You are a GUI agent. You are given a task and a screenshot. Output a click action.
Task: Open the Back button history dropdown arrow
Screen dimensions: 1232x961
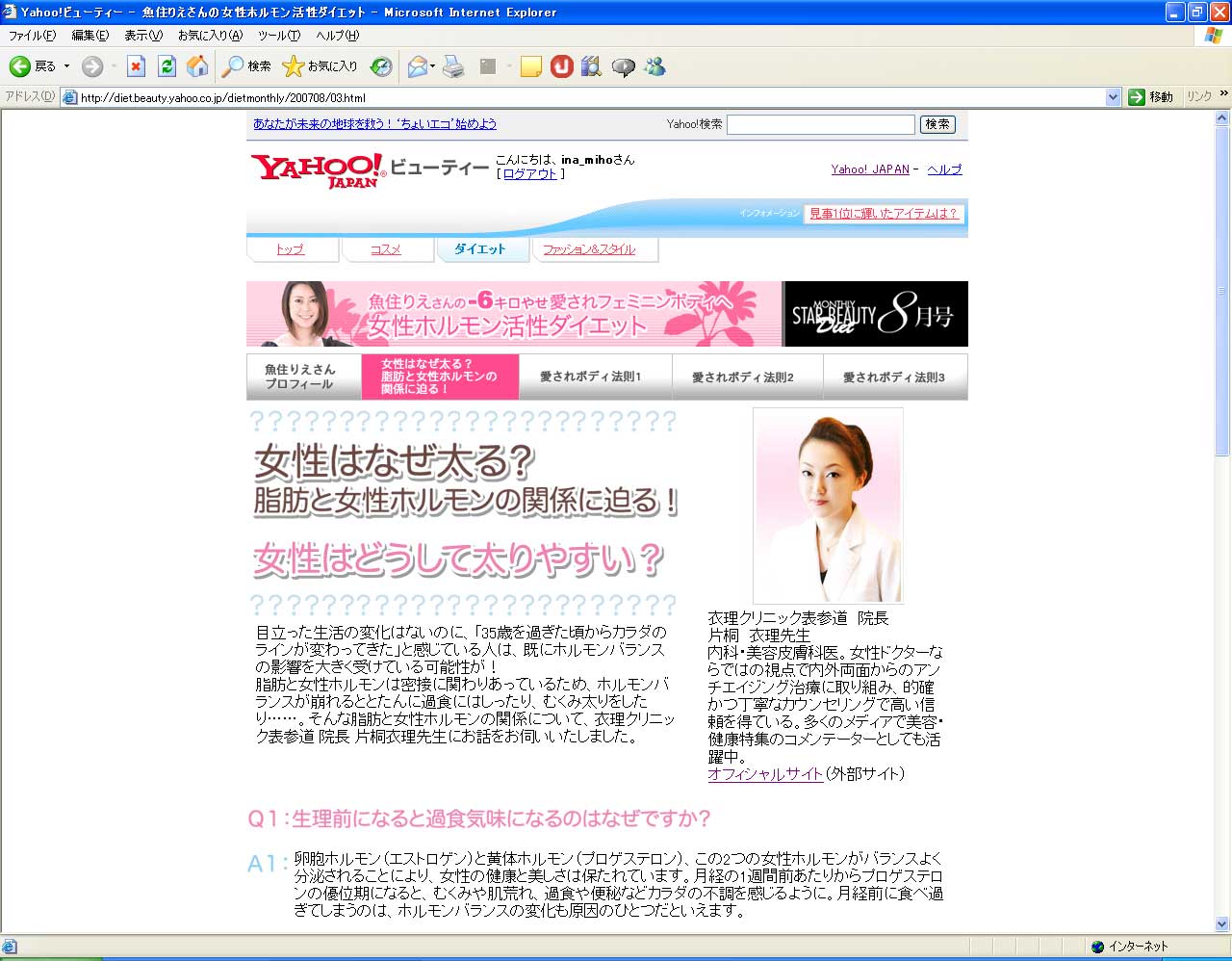click(66, 66)
